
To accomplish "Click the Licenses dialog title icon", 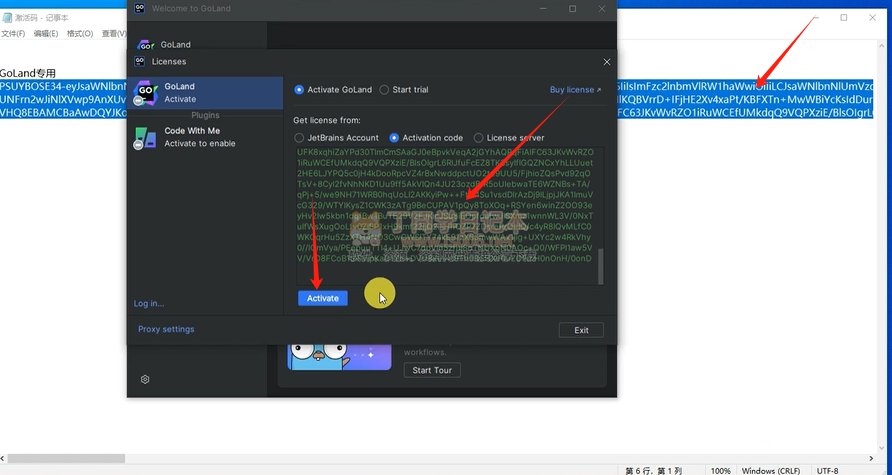I will [139, 61].
